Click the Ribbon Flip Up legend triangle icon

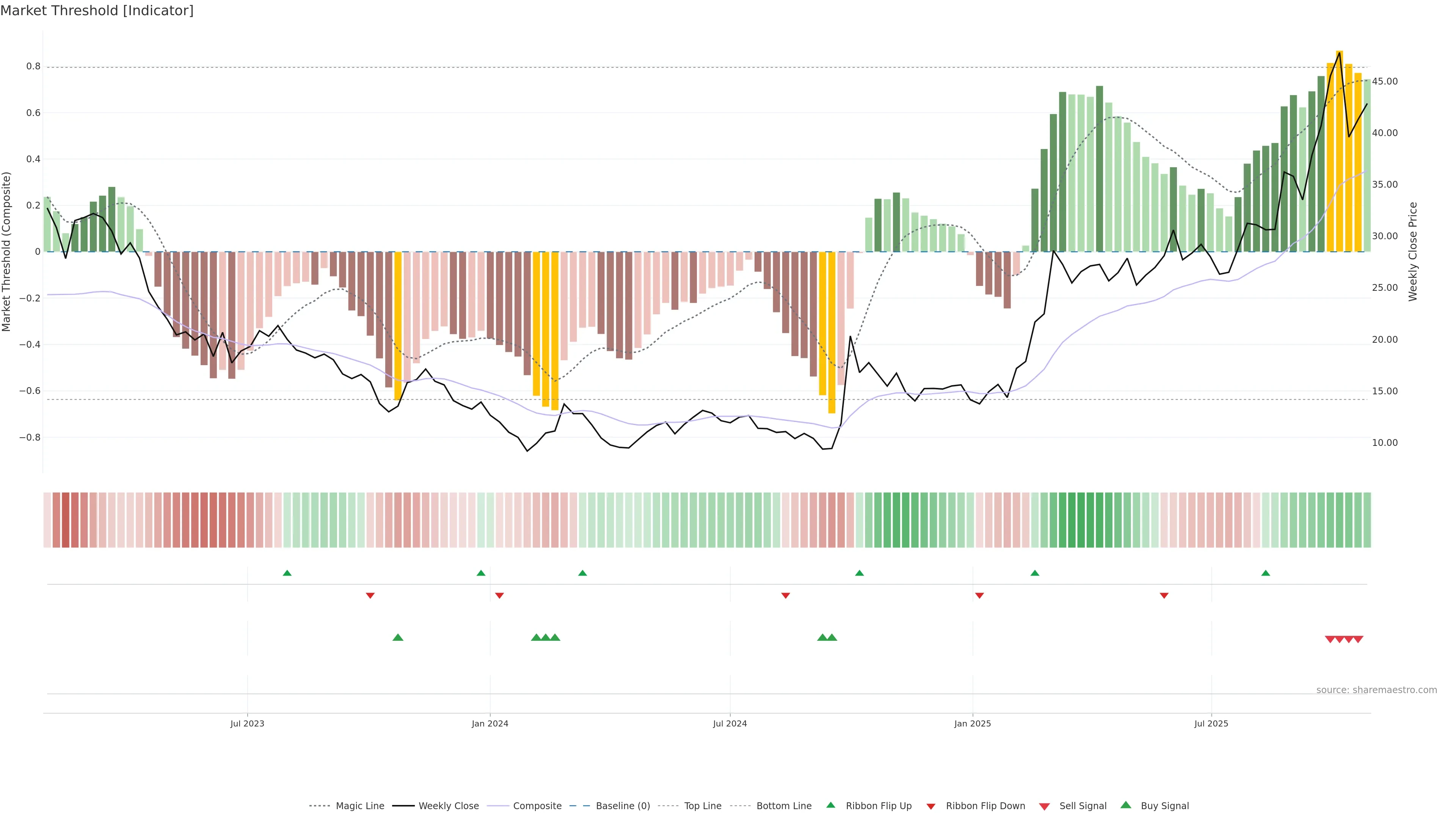830,805
